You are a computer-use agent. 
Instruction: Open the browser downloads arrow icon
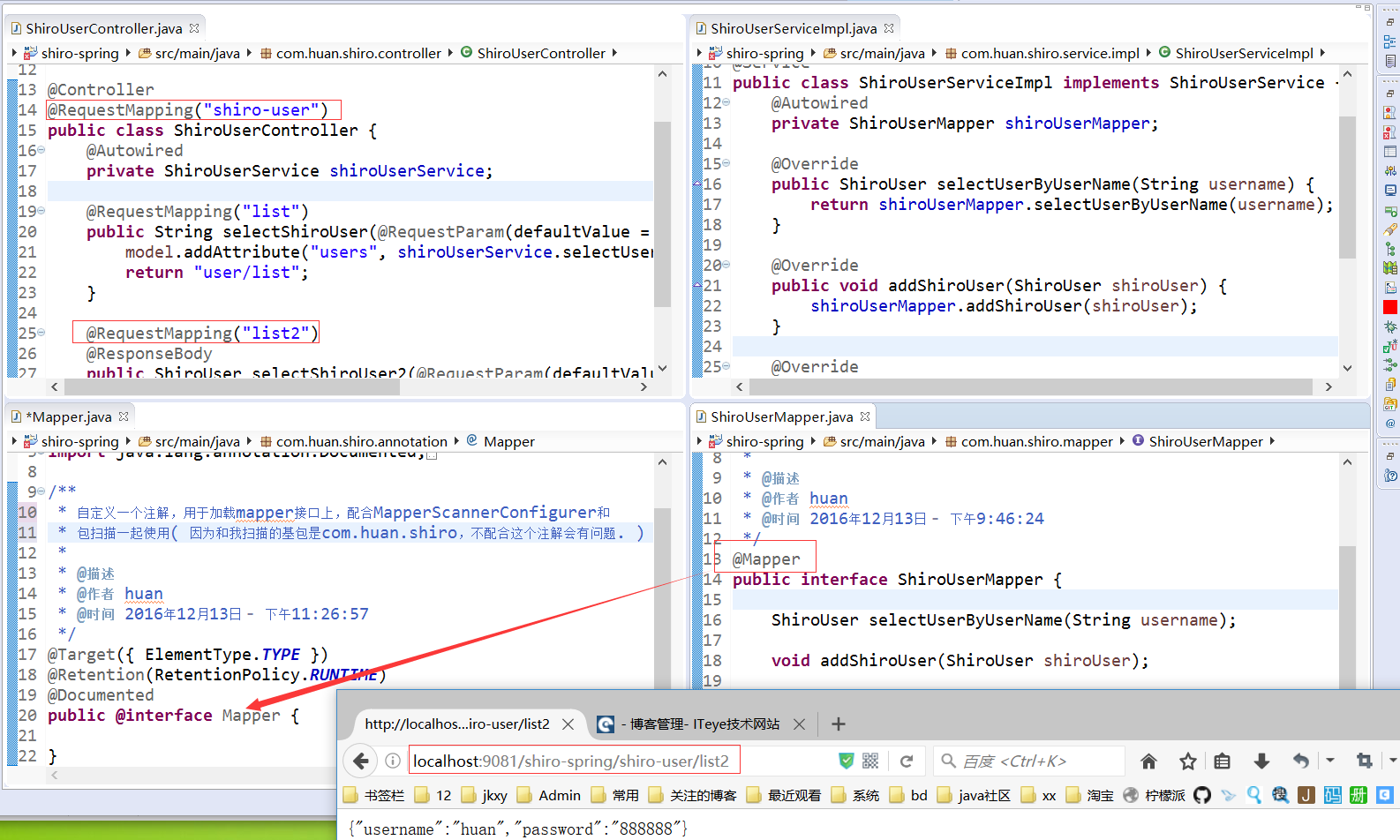pyautogui.click(x=1261, y=761)
